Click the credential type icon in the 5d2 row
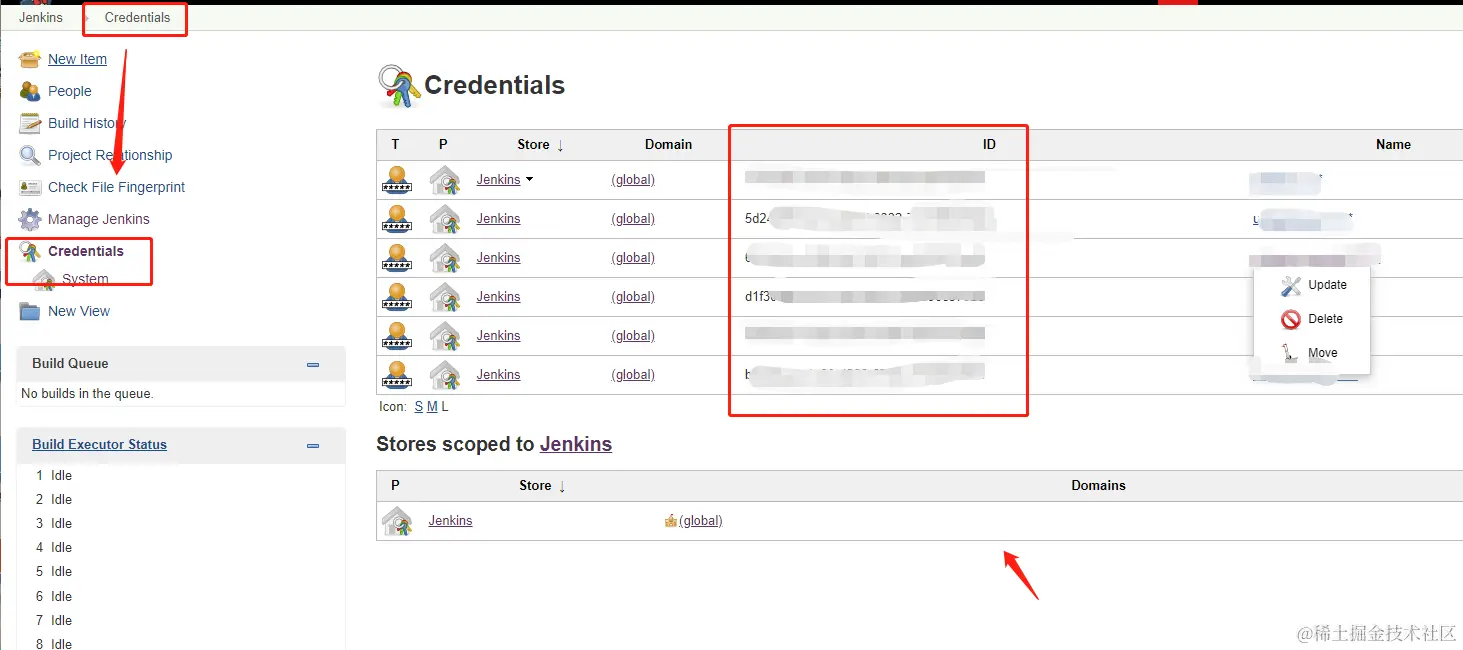1463x650 pixels. pos(397,219)
